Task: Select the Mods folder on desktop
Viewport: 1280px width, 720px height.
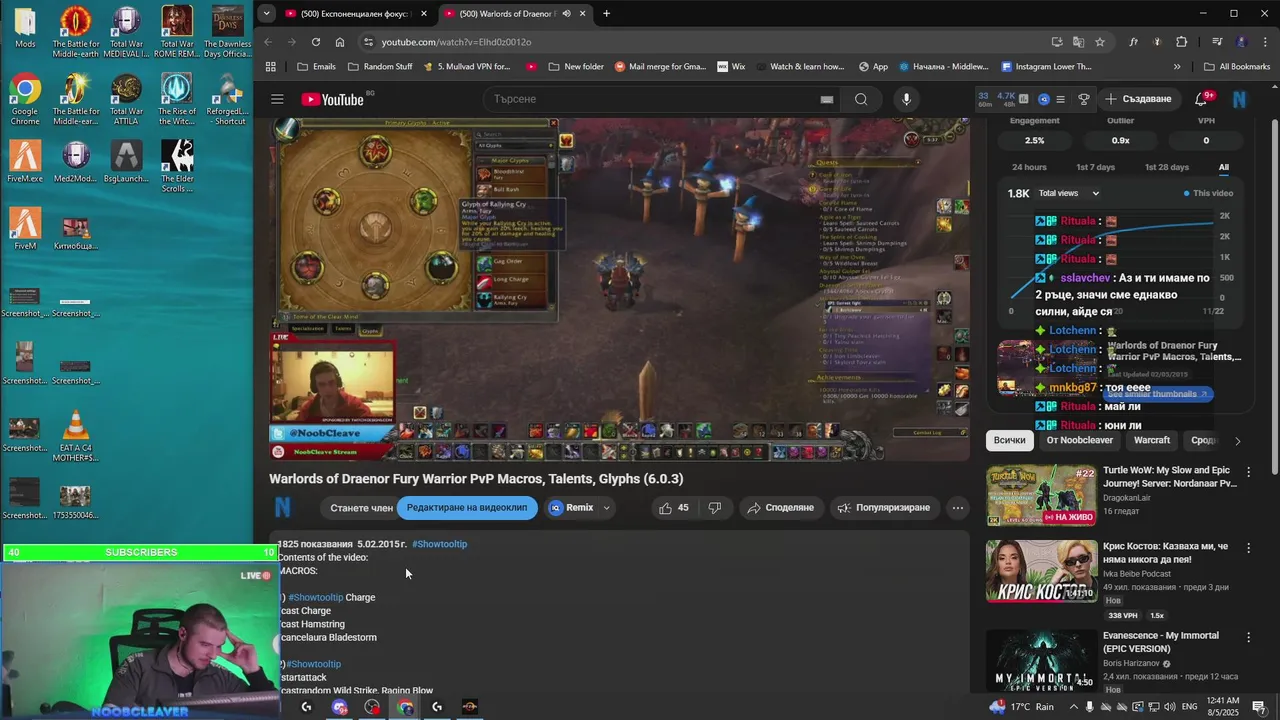Action: coord(25,28)
